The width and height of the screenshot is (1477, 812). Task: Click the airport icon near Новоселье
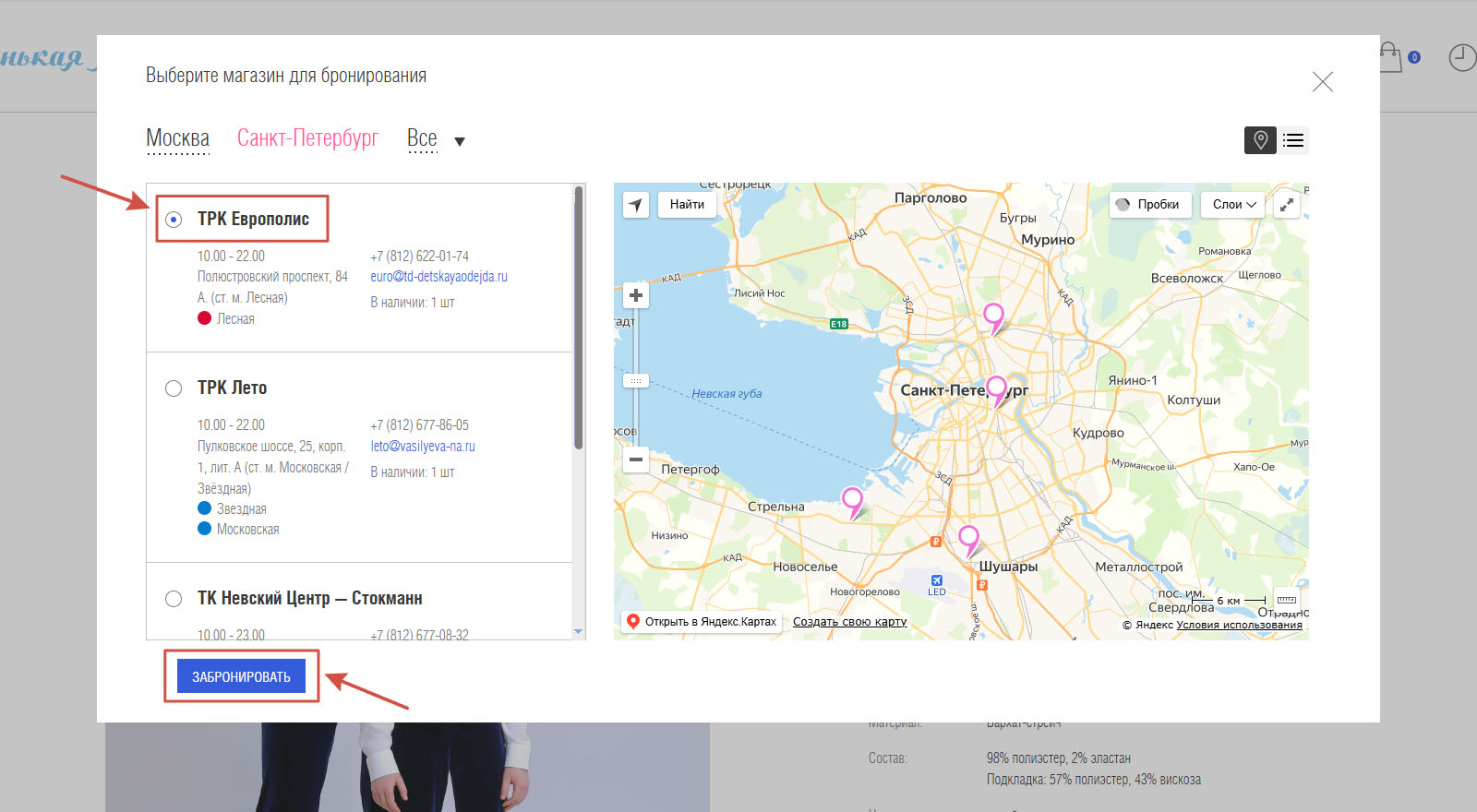pyautogui.click(x=937, y=580)
